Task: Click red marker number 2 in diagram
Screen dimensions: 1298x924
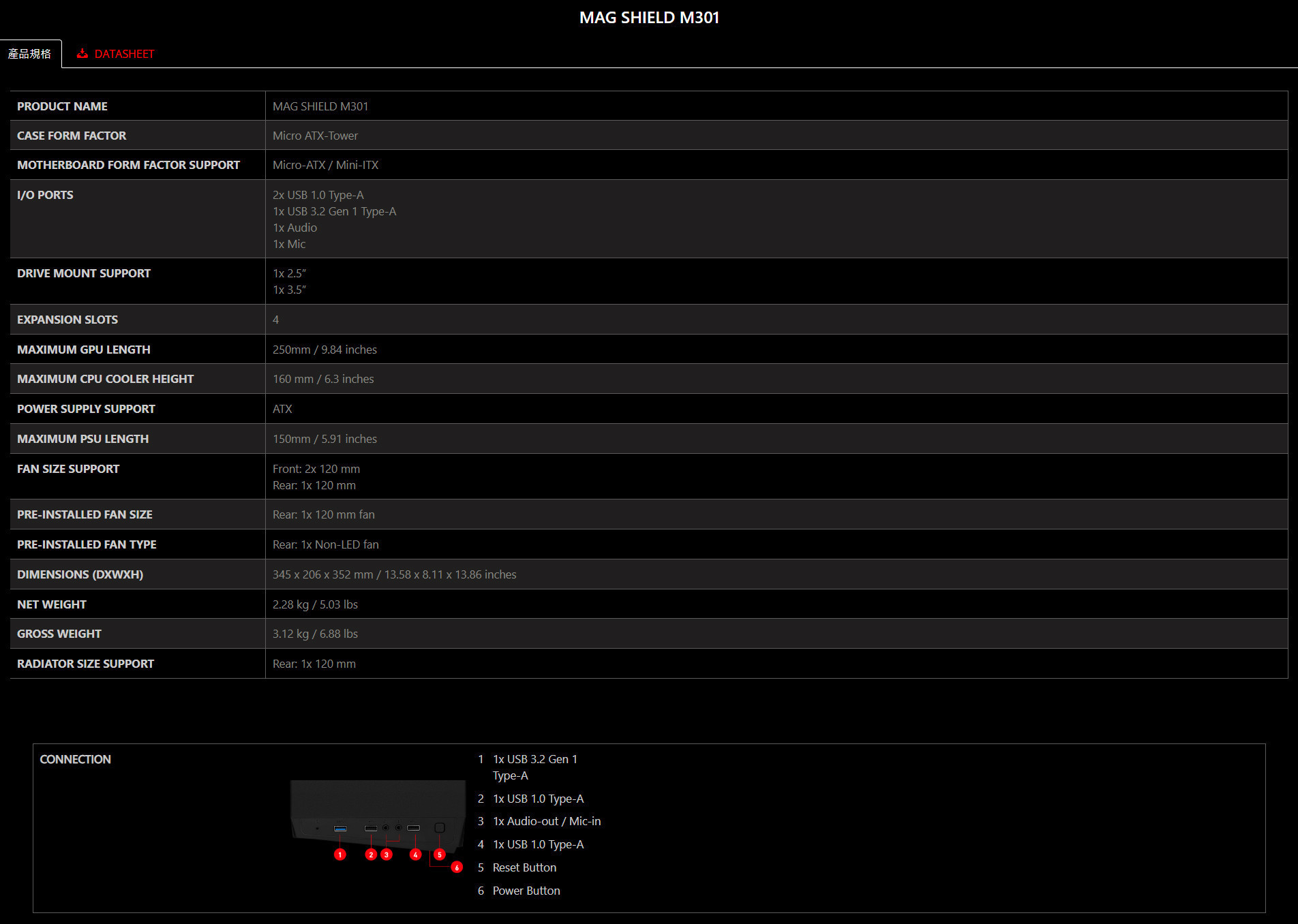Action: 371,854
